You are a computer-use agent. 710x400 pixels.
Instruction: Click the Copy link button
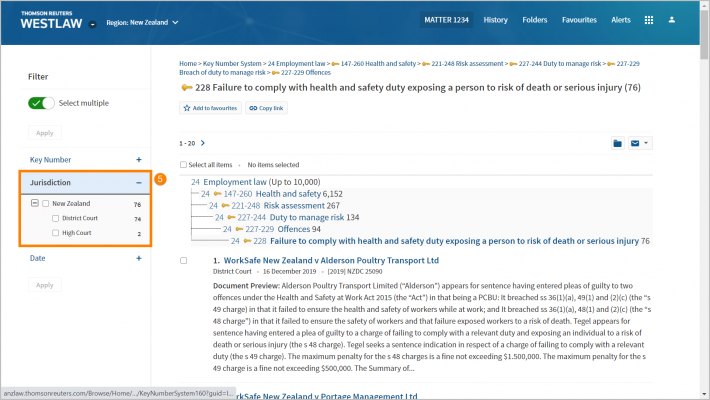click(x=266, y=108)
